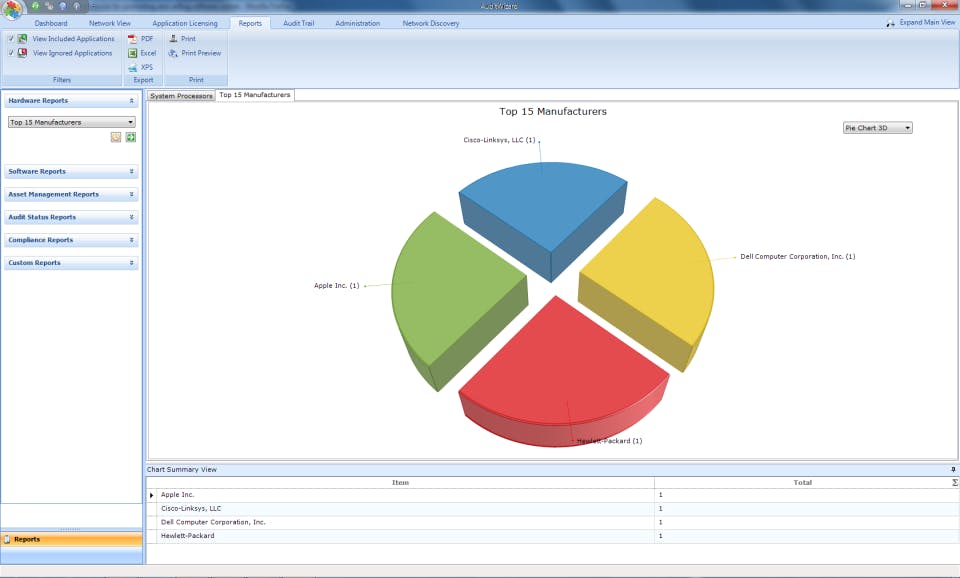This screenshot has height=578, width=960.
Task: Click the row indicator arrow beside Apple Inc.
Action: point(151,495)
